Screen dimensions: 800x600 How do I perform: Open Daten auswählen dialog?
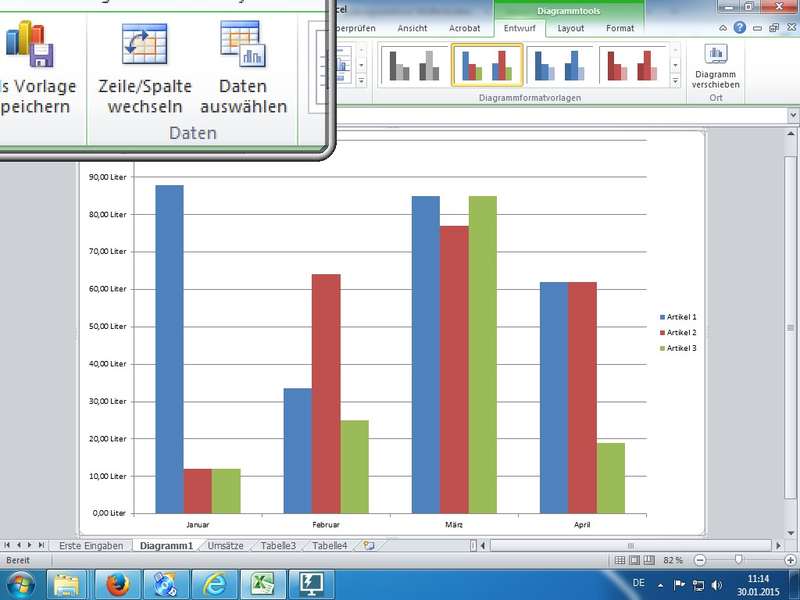(x=243, y=66)
